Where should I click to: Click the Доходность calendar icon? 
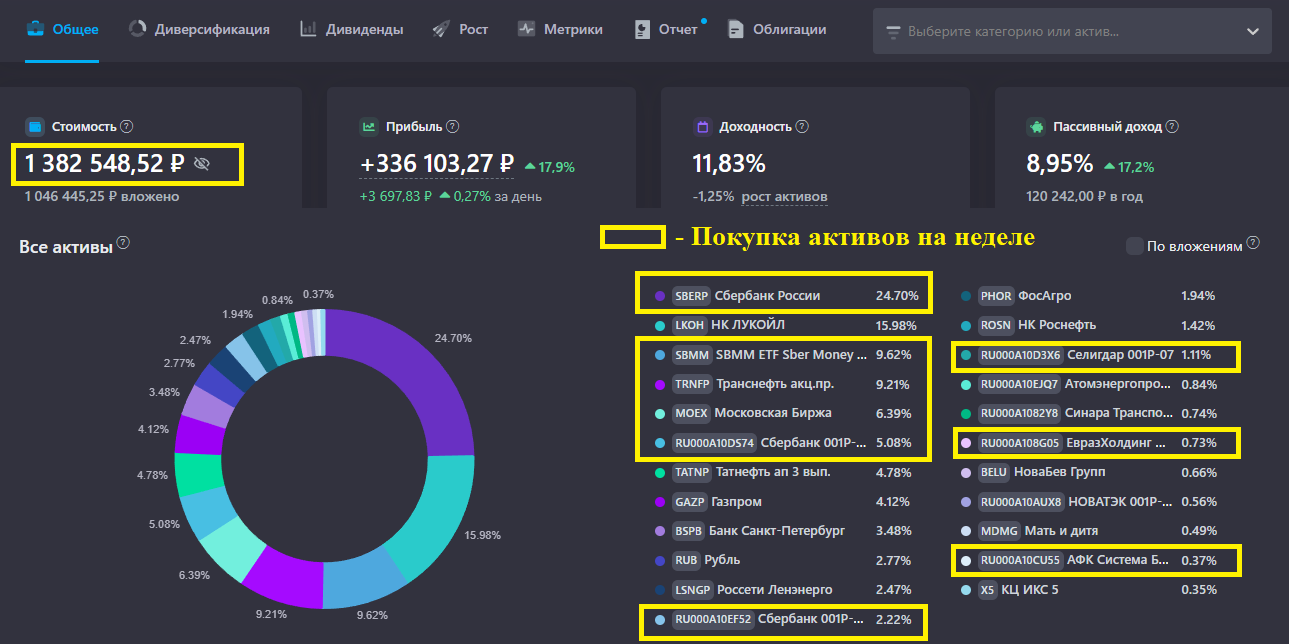pos(702,127)
